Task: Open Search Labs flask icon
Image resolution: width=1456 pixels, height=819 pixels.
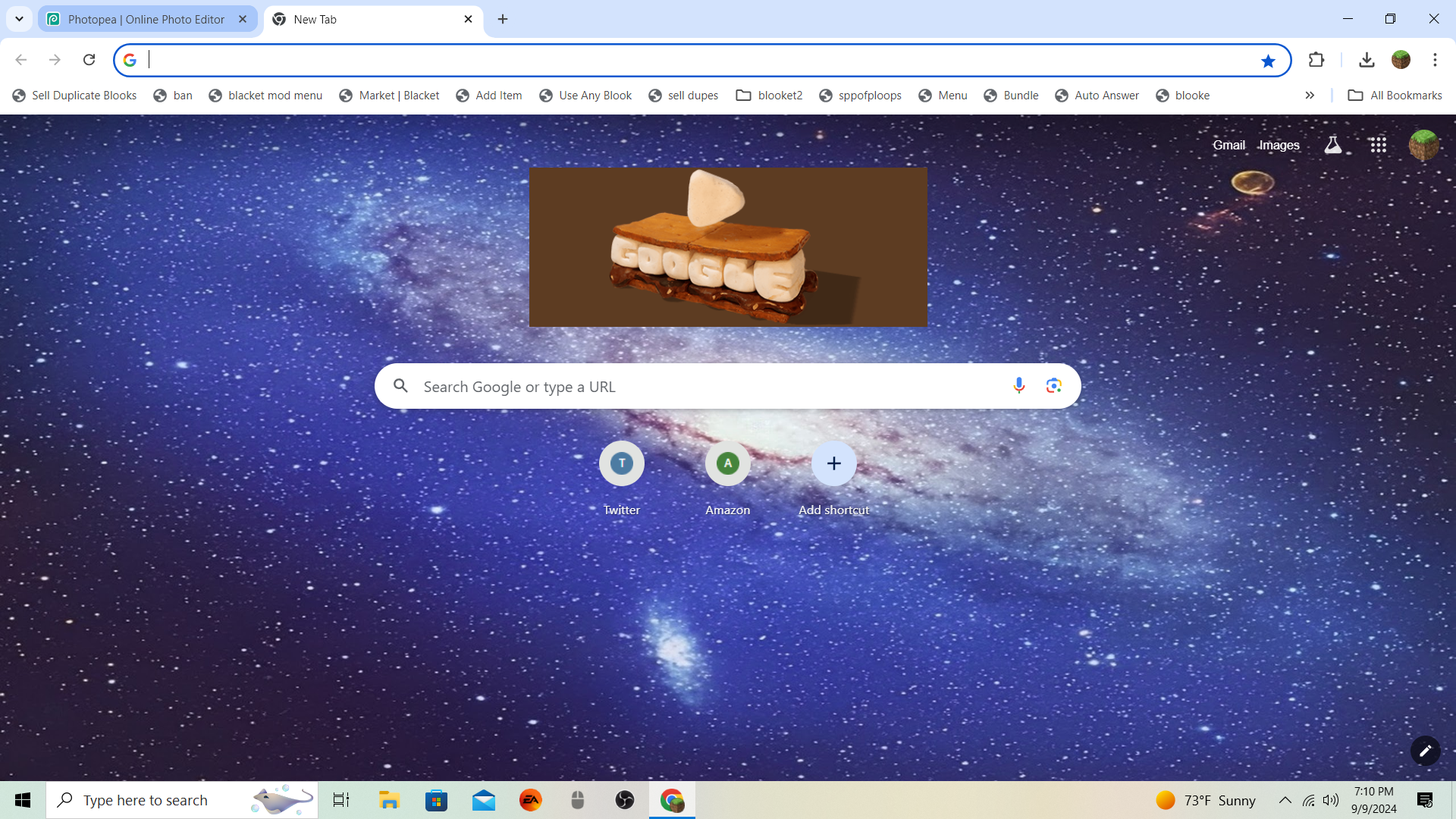Action: pyautogui.click(x=1332, y=145)
